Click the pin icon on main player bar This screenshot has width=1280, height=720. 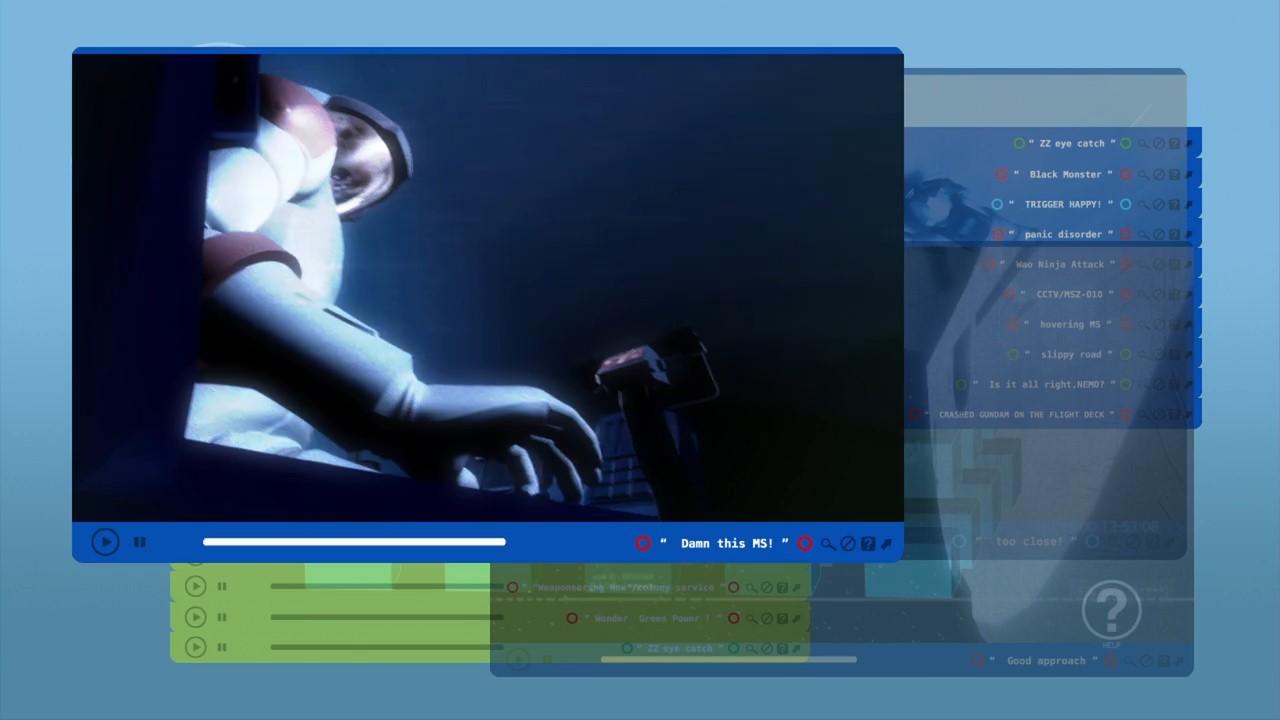(886, 544)
